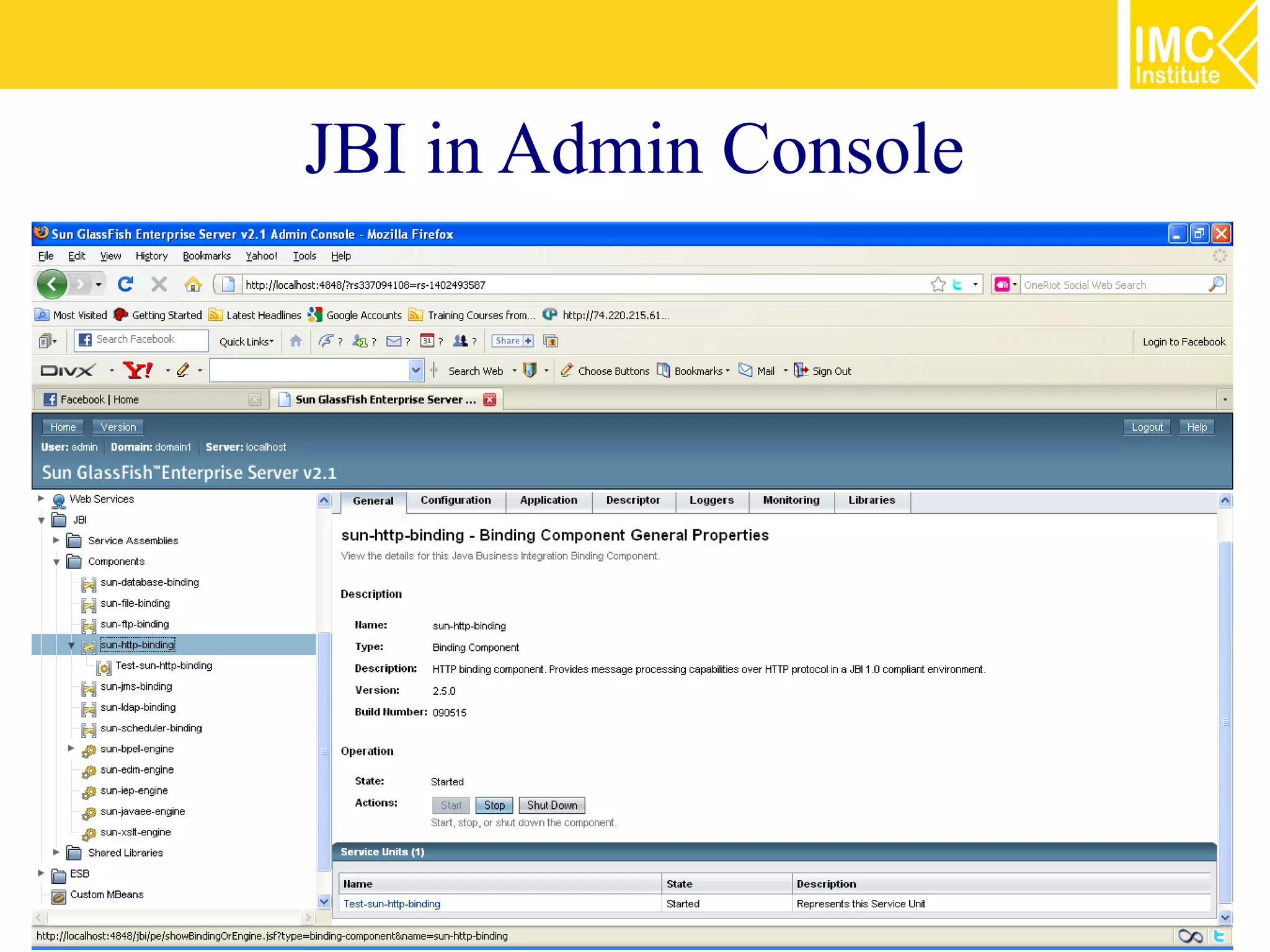Click the tree panel horizontal scrollbar

[x=173, y=917]
